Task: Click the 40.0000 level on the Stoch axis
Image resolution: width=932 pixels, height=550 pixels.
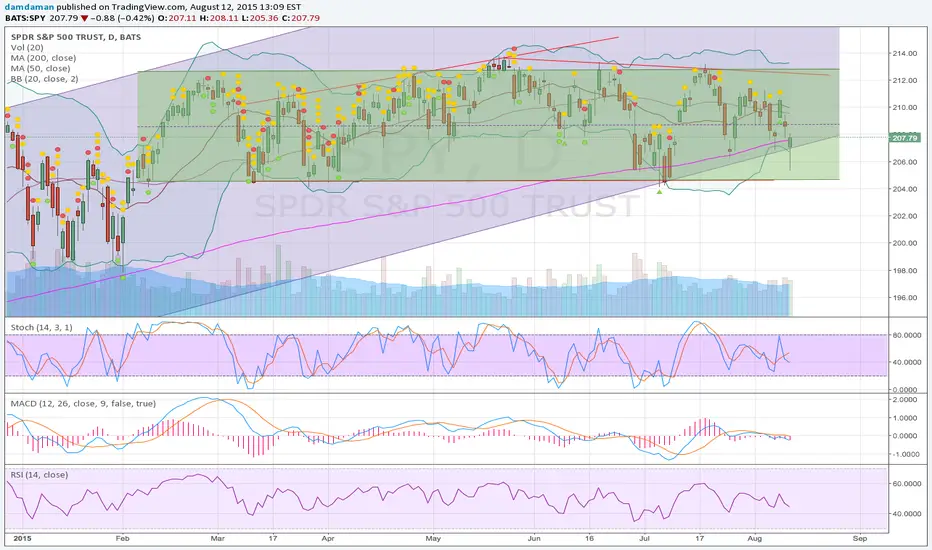Action: pyautogui.click(x=906, y=362)
